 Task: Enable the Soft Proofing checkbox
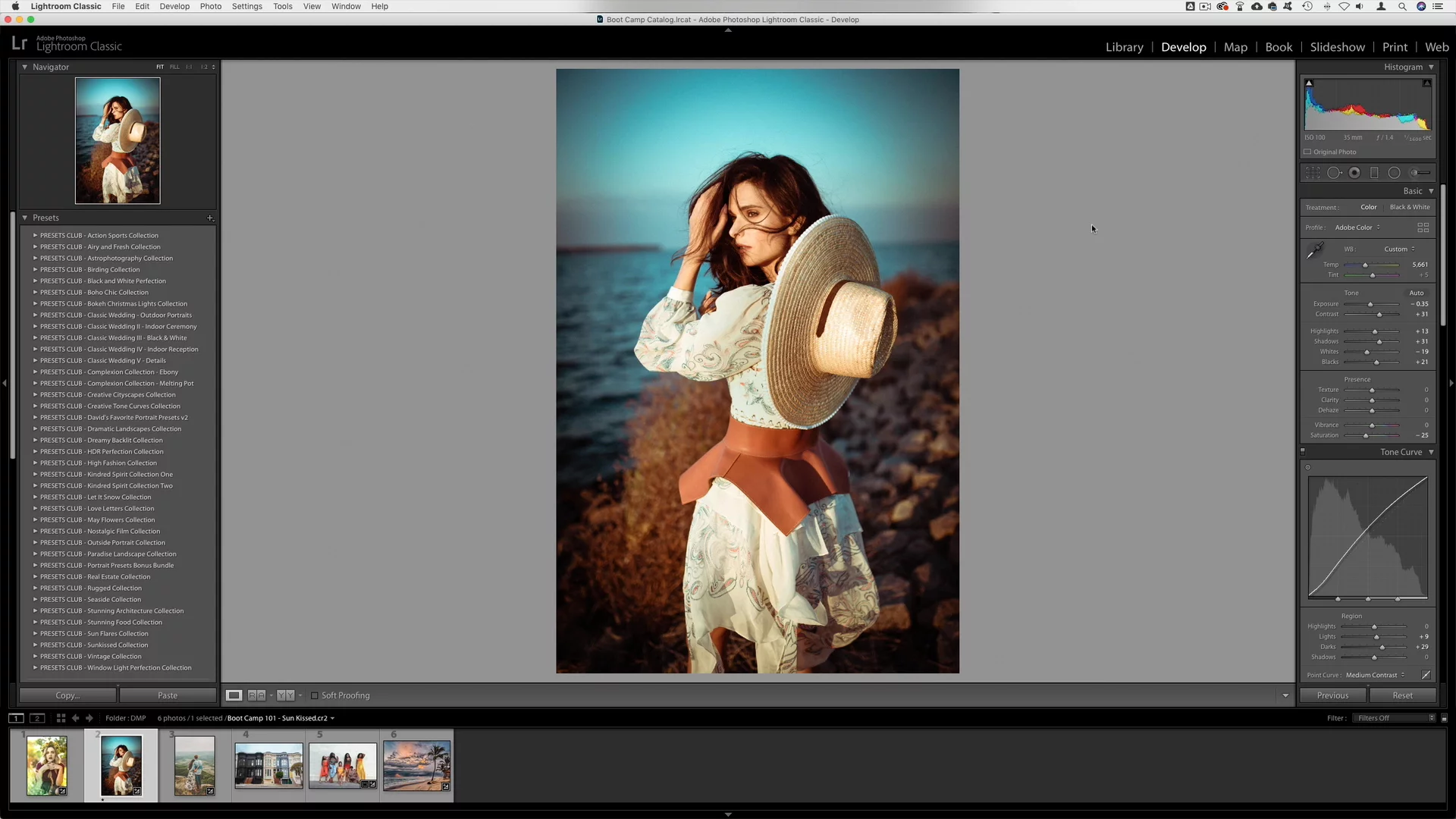coord(314,695)
